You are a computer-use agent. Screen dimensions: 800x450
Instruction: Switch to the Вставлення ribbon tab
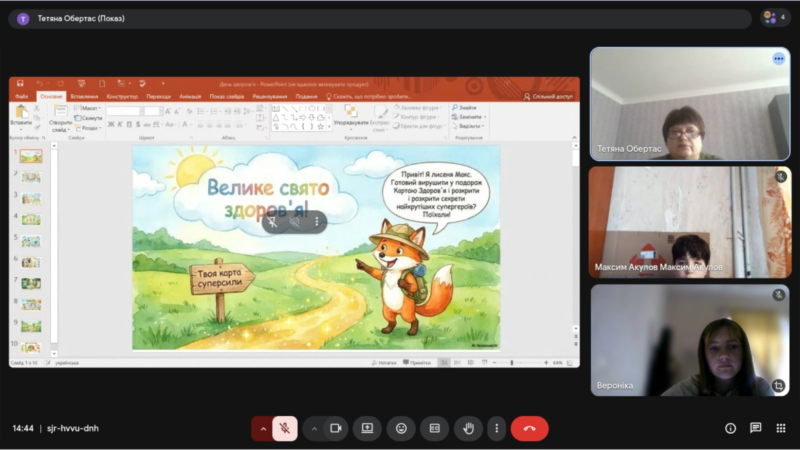pyautogui.click(x=85, y=96)
